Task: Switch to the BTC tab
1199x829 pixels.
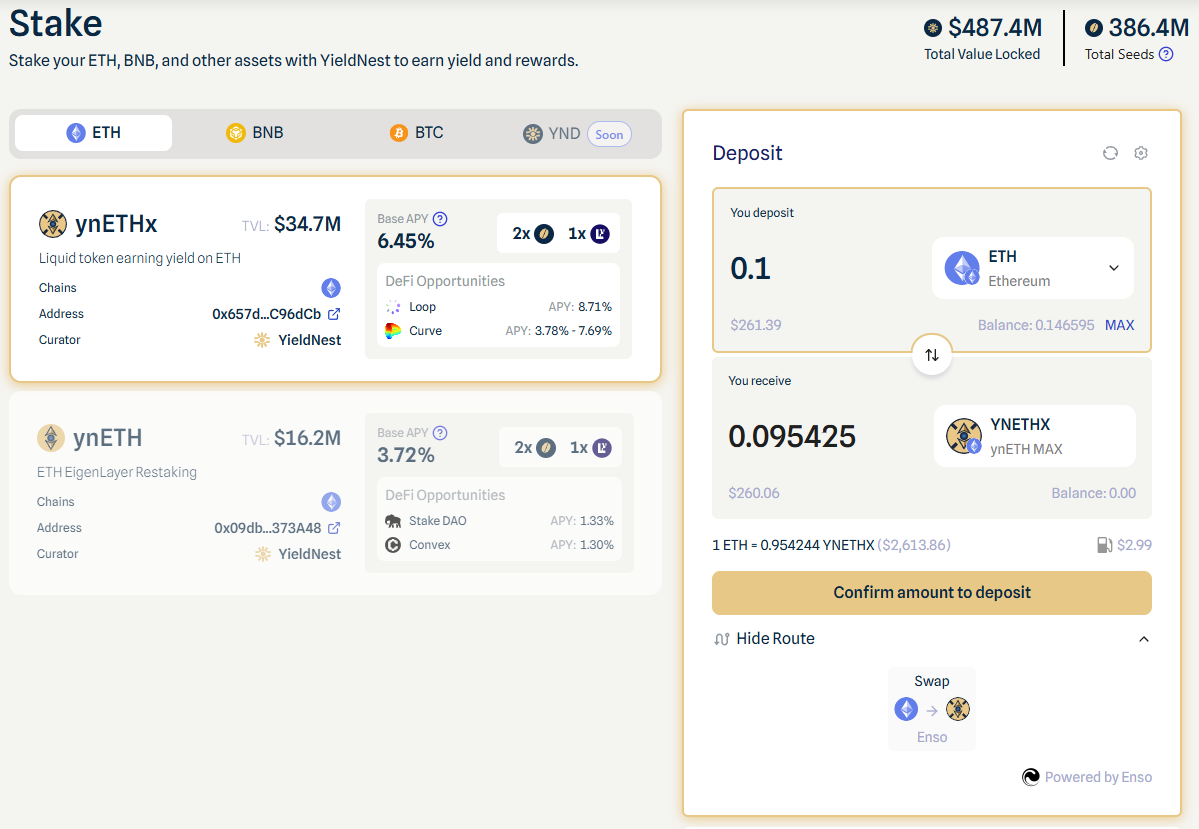Action: pos(417,133)
